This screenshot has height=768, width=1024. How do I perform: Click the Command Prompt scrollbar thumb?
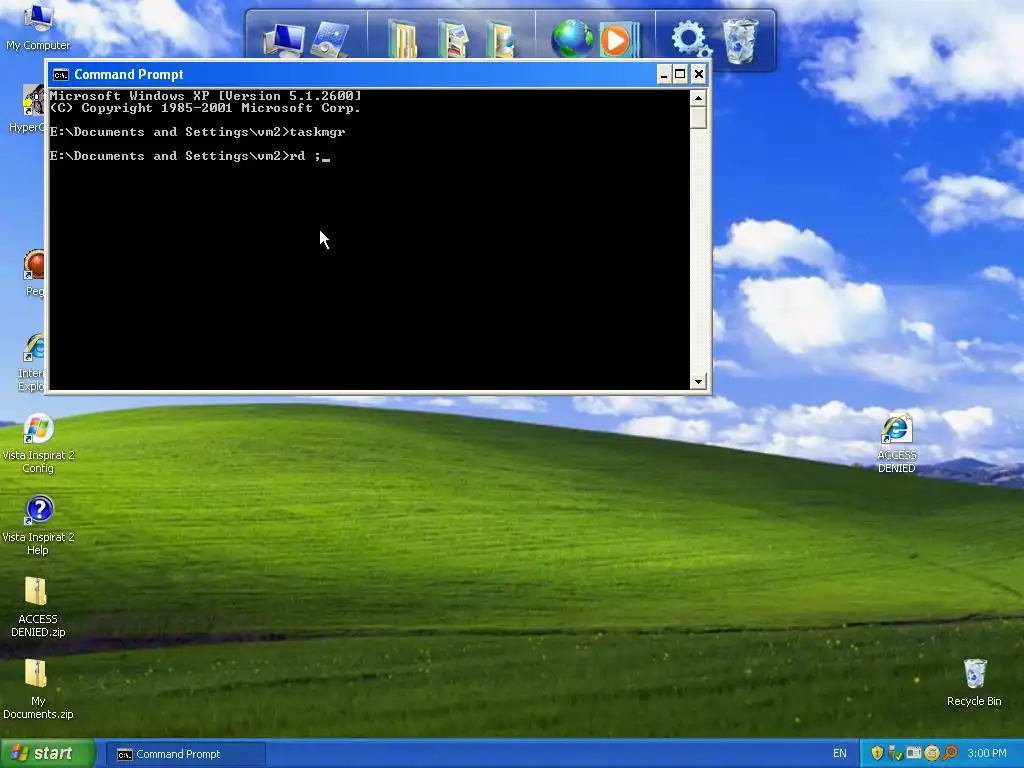[x=698, y=118]
